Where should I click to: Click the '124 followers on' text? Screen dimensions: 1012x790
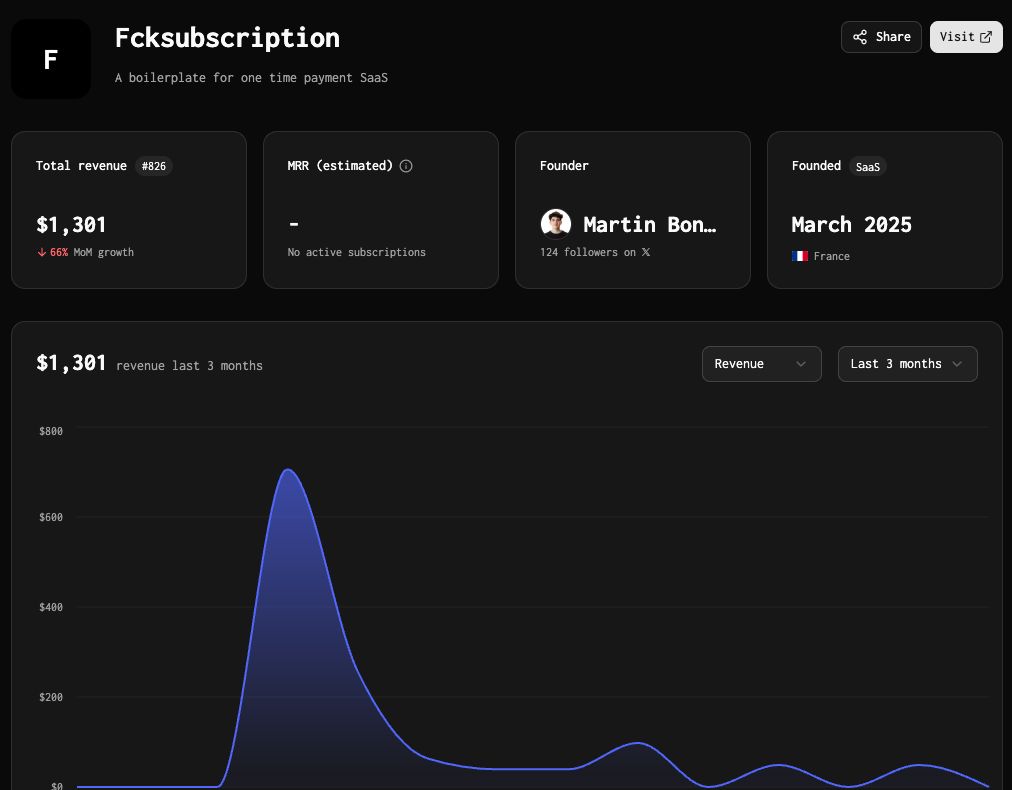tap(588, 252)
